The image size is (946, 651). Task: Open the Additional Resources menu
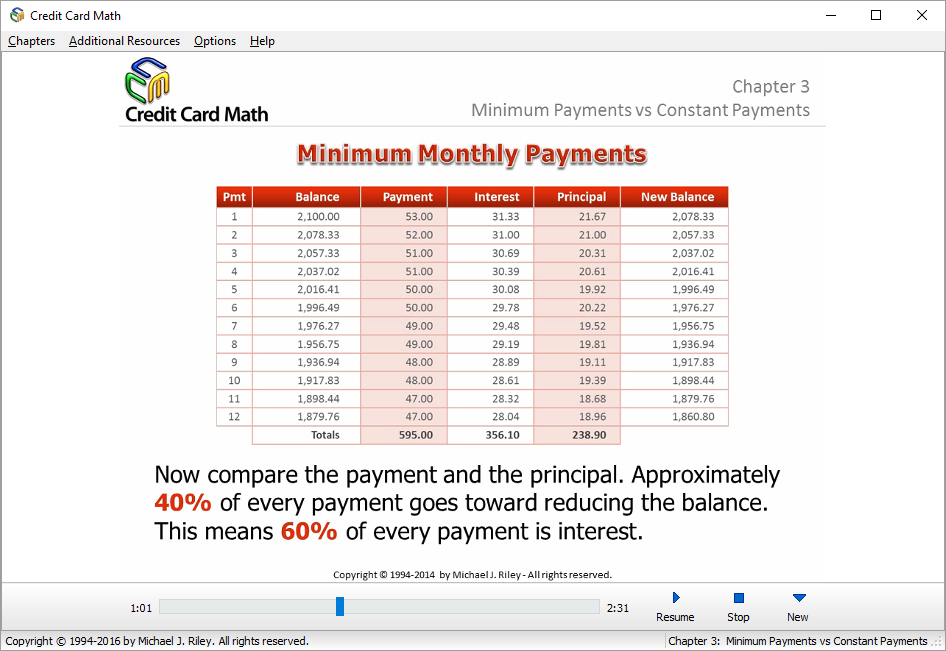pos(124,41)
